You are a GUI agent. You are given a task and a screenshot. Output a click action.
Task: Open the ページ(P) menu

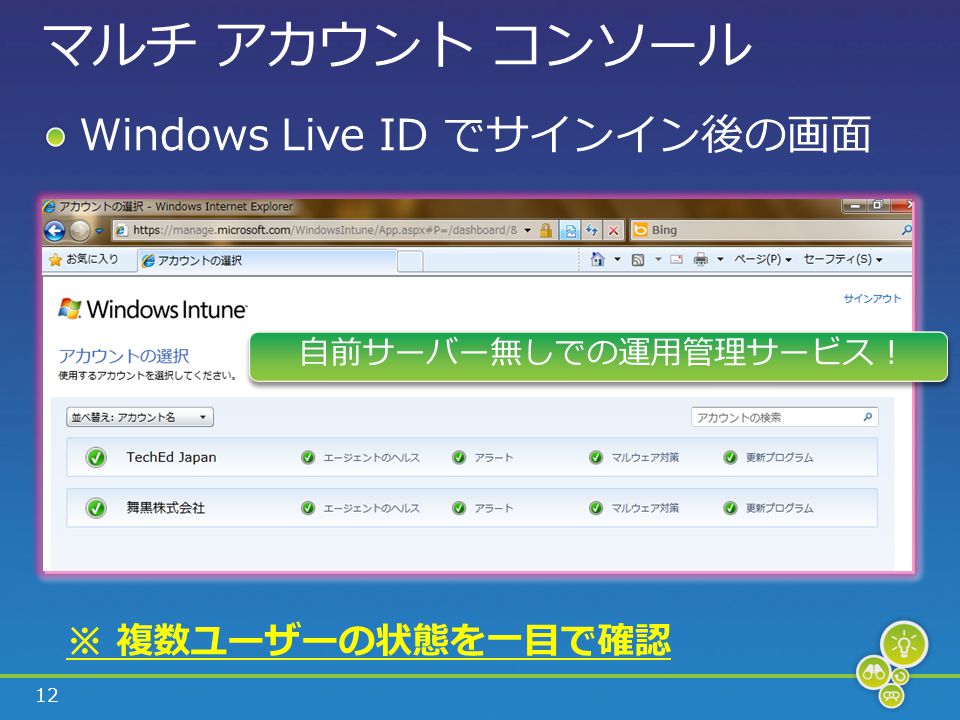[763, 260]
